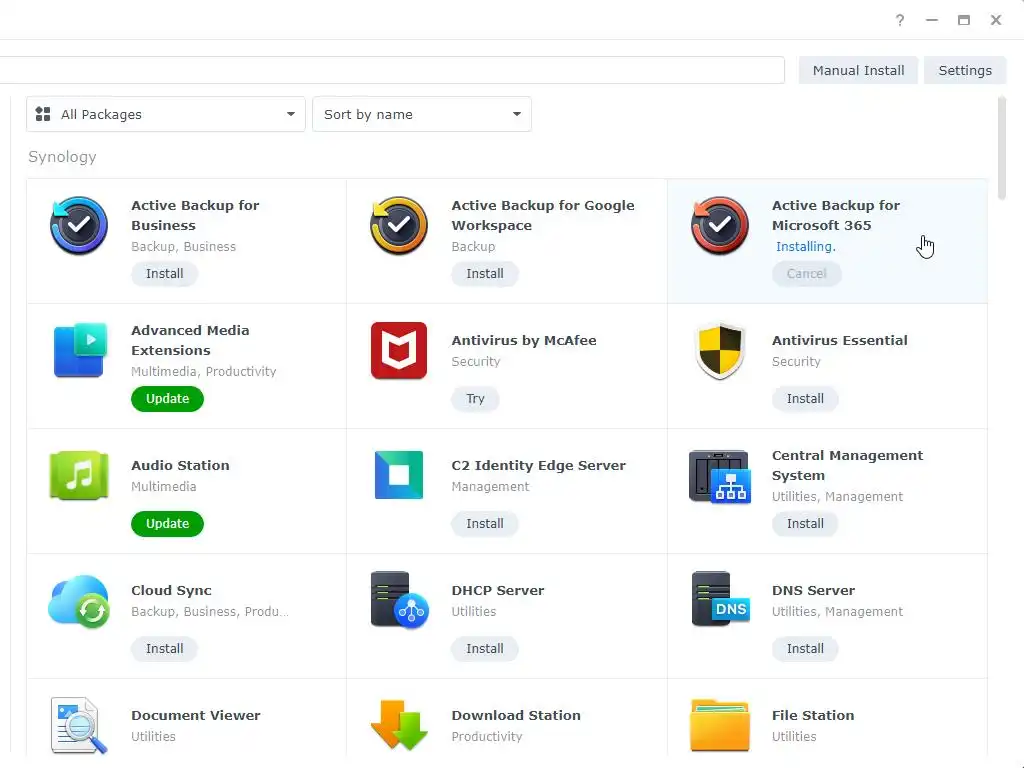Click the Antivirus by McAfee title
This screenshot has width=1024, height=768.
[x=524, y=340]
